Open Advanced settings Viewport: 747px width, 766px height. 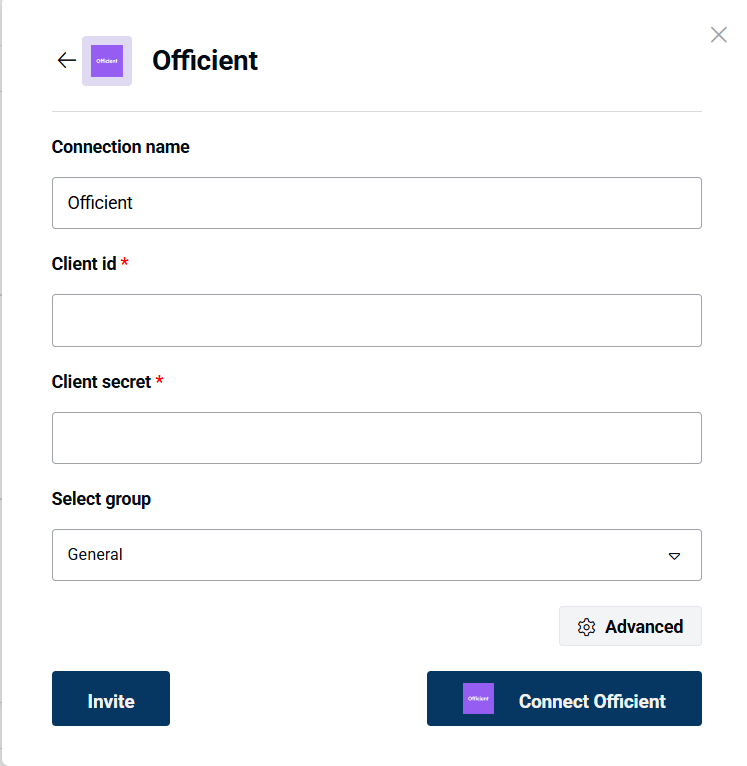630,626
